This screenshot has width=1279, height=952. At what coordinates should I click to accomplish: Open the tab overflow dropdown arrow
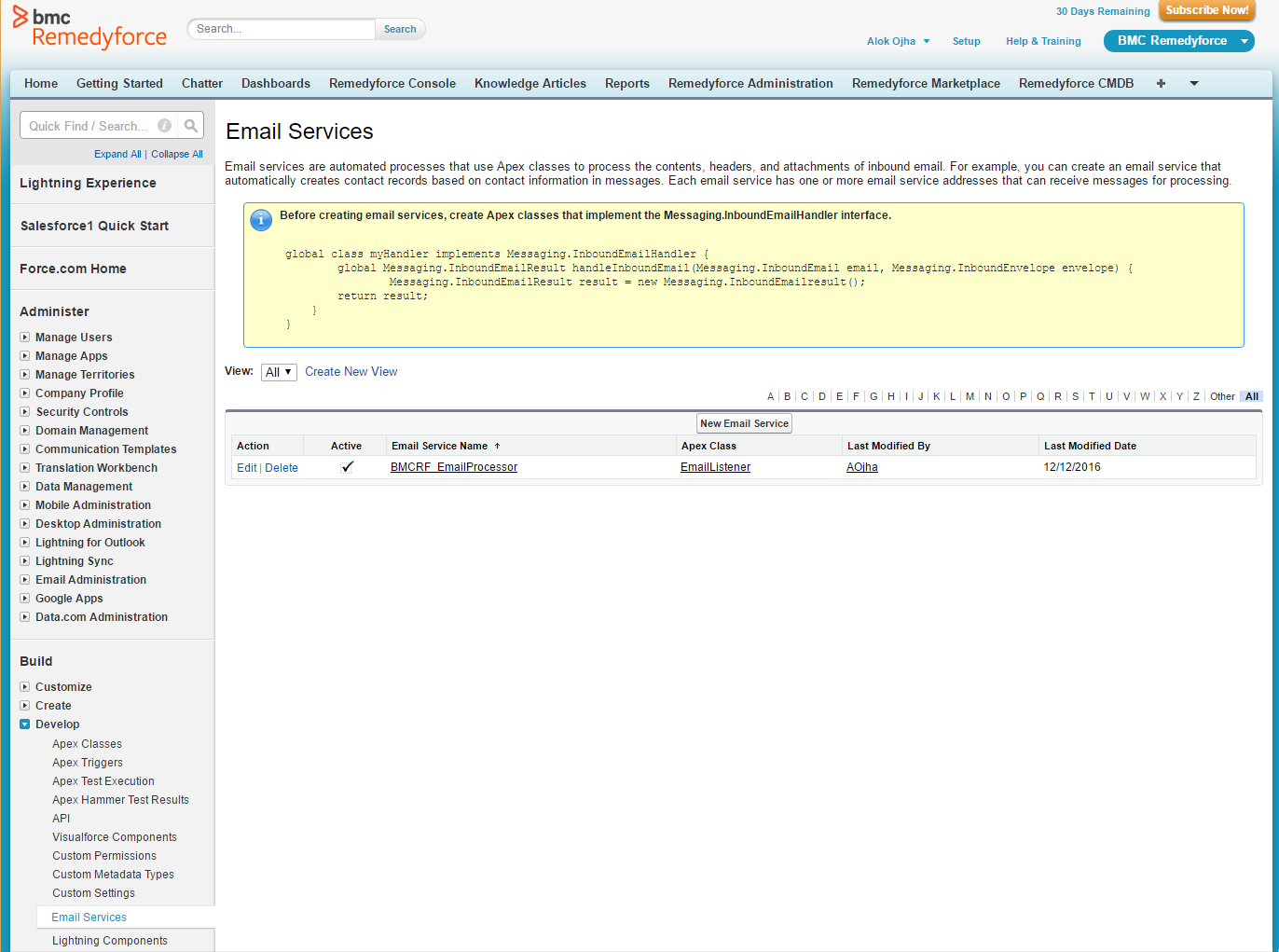(x=1194, y=84)
